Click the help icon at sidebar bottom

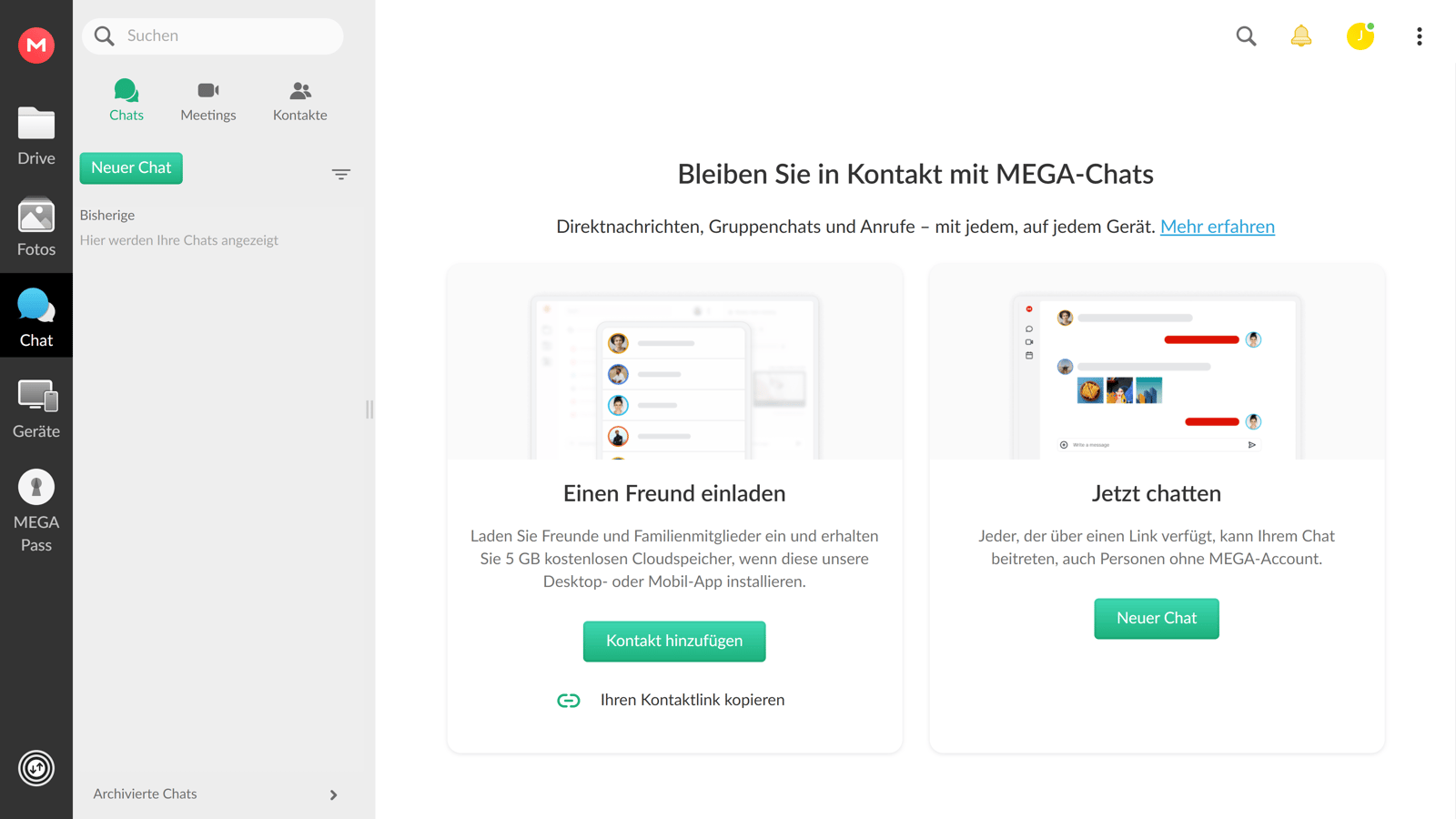[35, 767]
